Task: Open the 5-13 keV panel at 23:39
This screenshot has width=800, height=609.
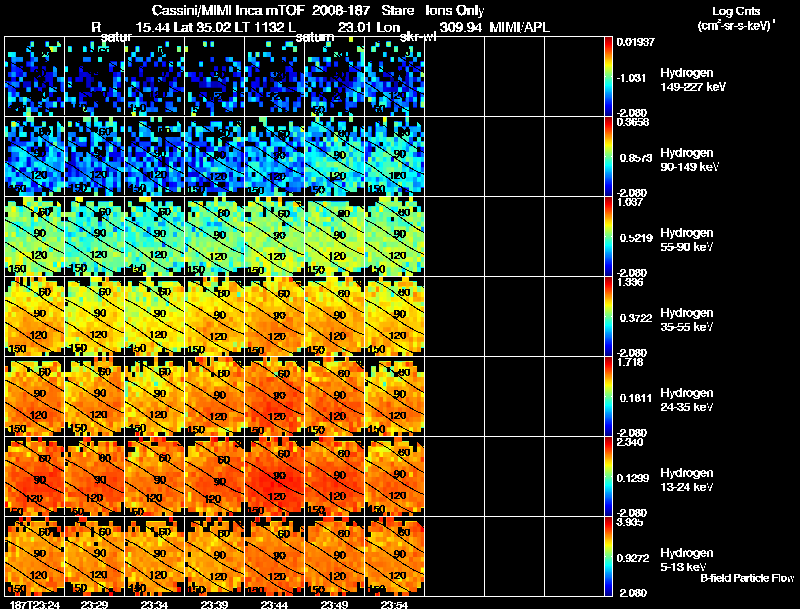Action: (x=214, y=556)
